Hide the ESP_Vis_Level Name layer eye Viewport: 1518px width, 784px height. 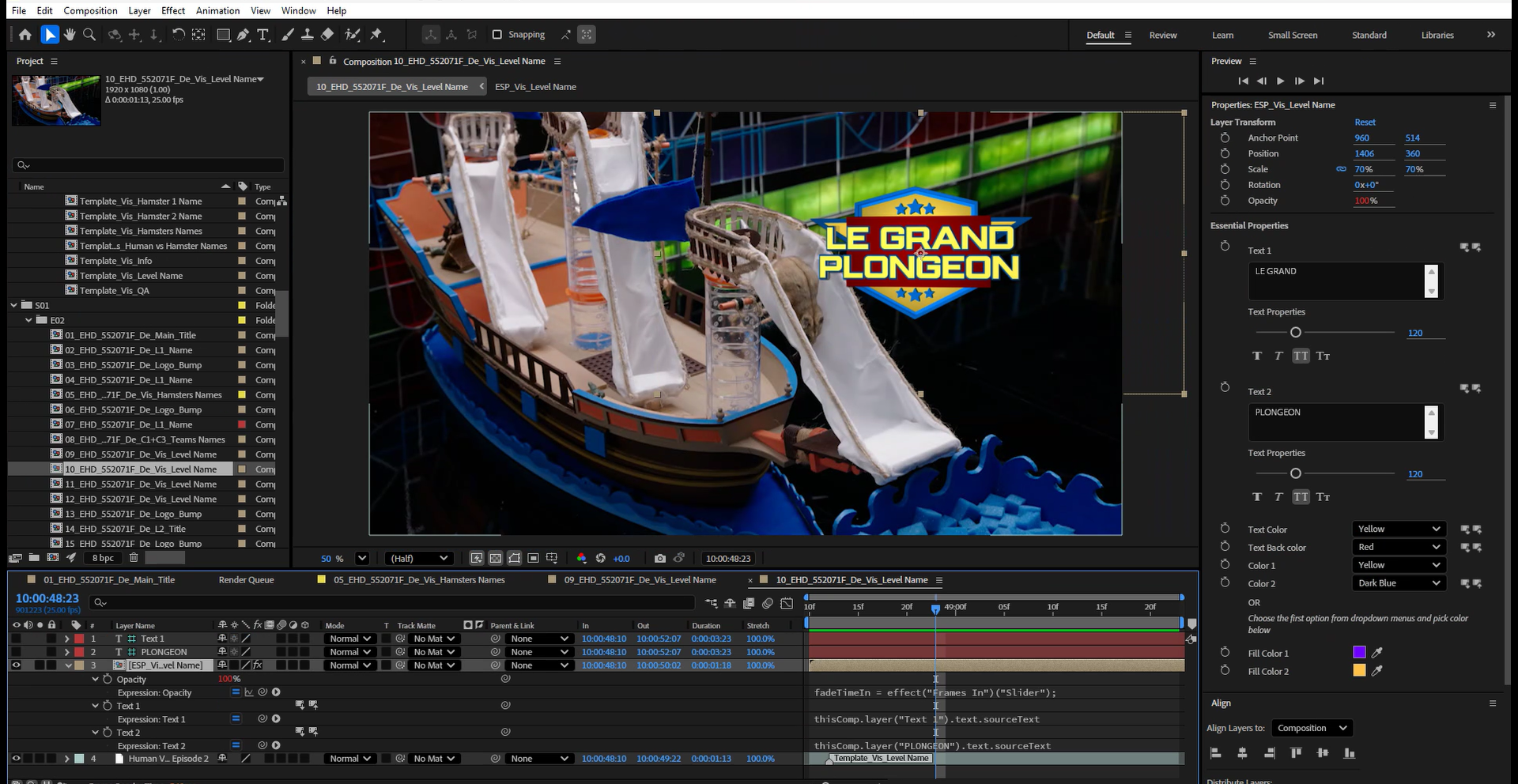[x=16, y=665]
